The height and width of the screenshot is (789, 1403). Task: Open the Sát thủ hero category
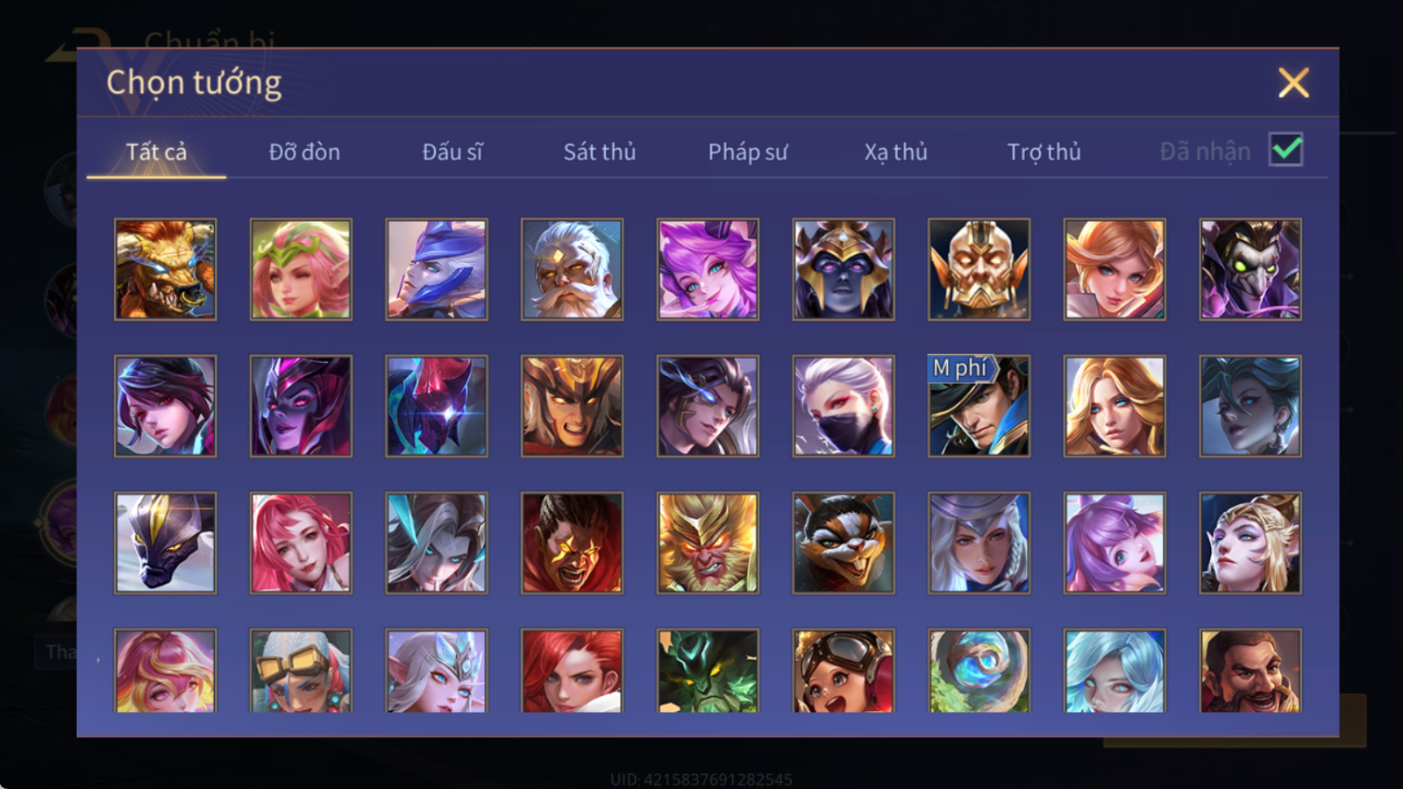[599, 152]
